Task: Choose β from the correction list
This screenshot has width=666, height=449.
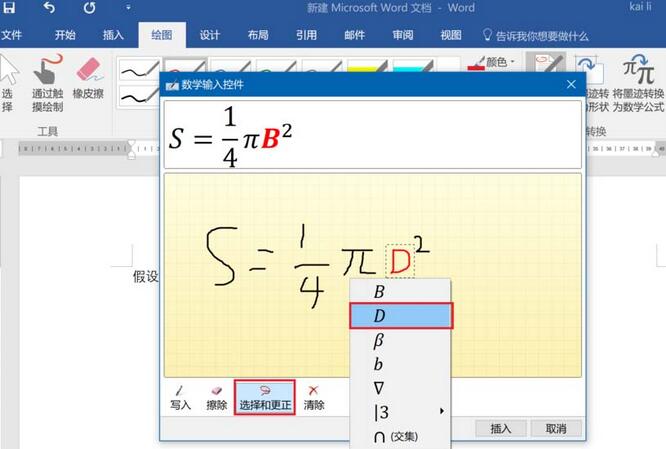Action: tap(400, 340)
